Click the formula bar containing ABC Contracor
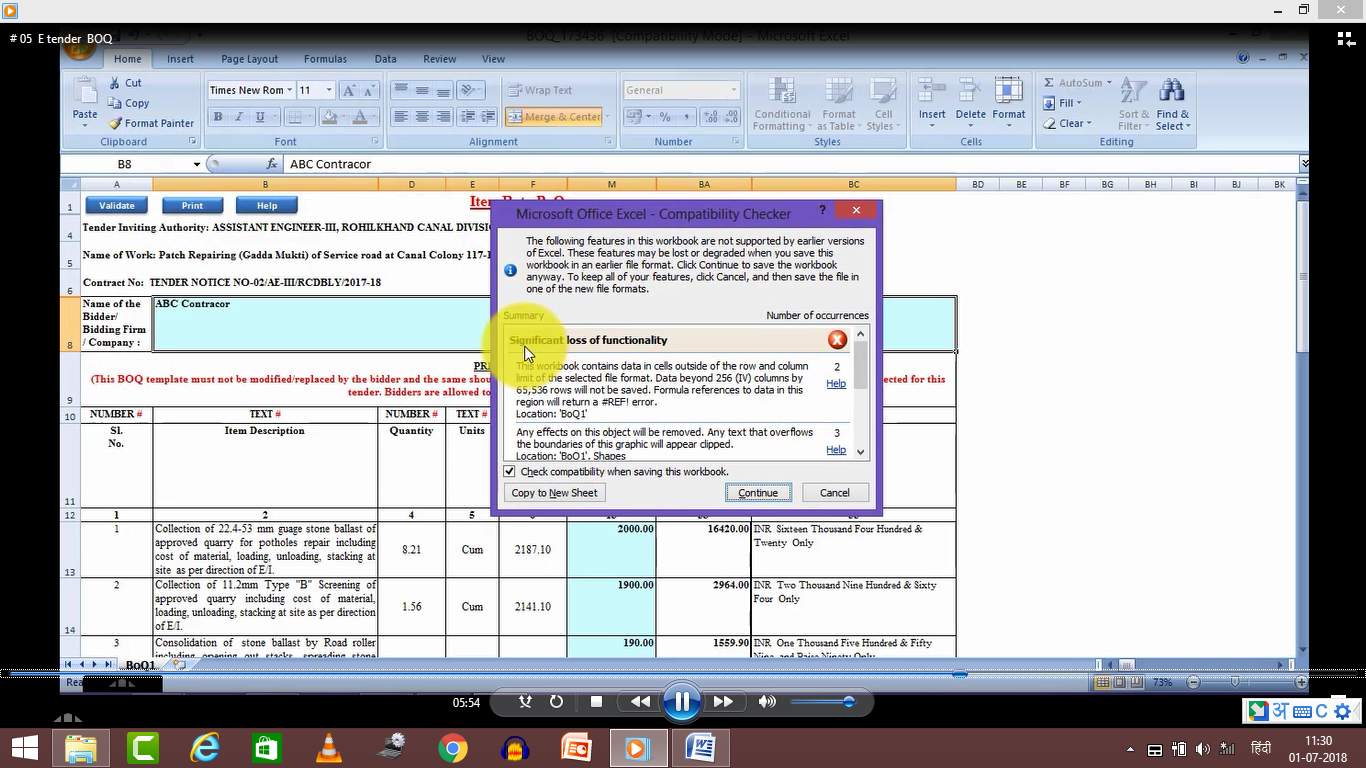This screenshot has height=768, width=1366. [x=790, y=164]
